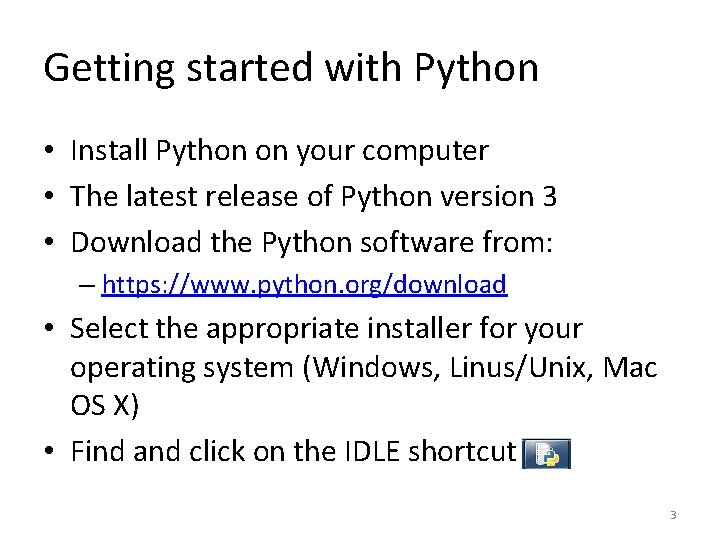Click the bullet dot beside "Find and click"

[x=49, y=453]
